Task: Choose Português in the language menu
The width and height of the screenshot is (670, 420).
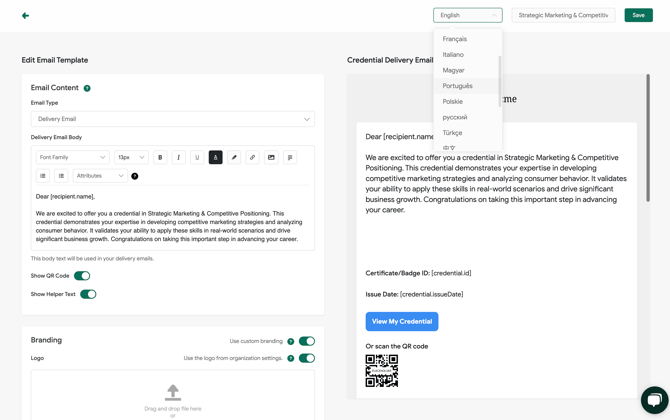Action: (x=458, y=86)
